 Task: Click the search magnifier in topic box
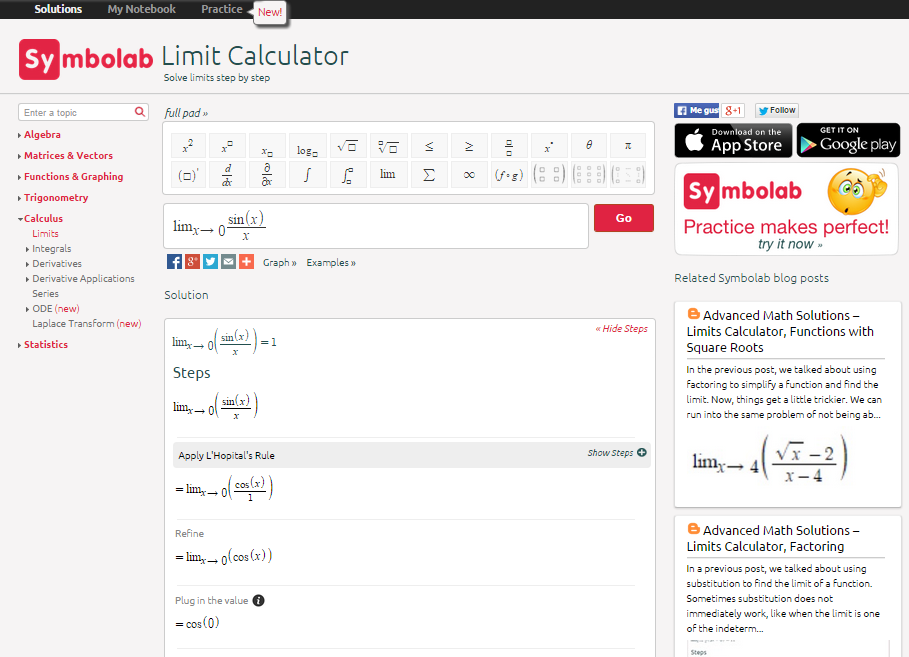click(x=140, y=113)
